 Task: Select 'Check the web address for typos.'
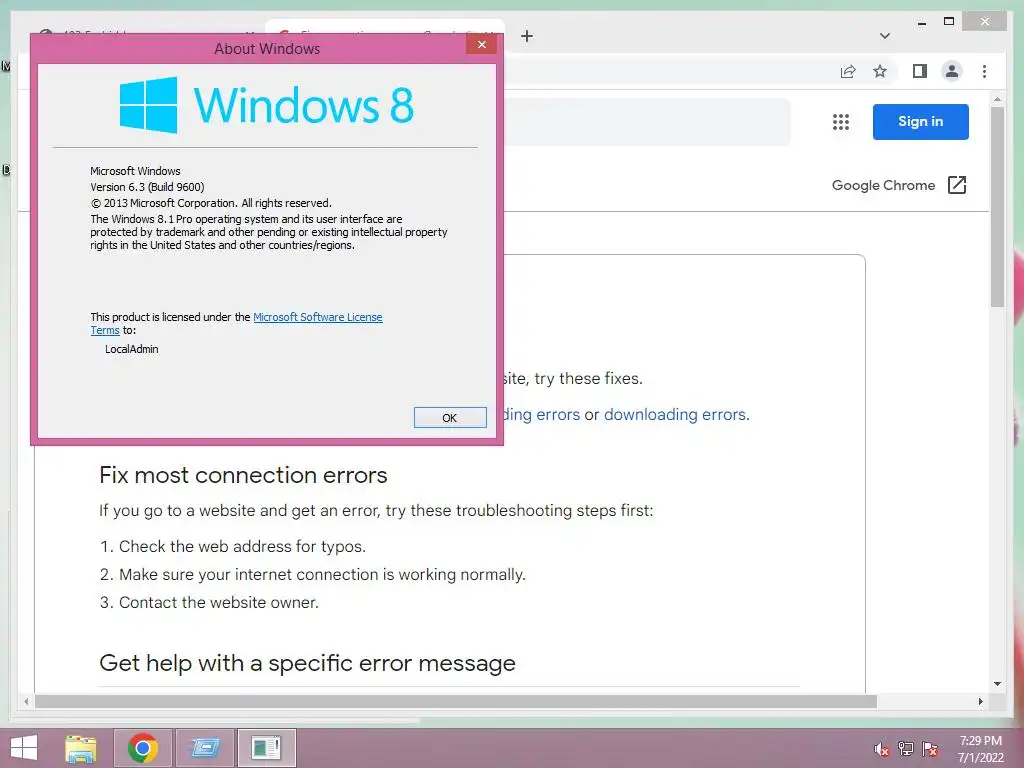point(242,547)
